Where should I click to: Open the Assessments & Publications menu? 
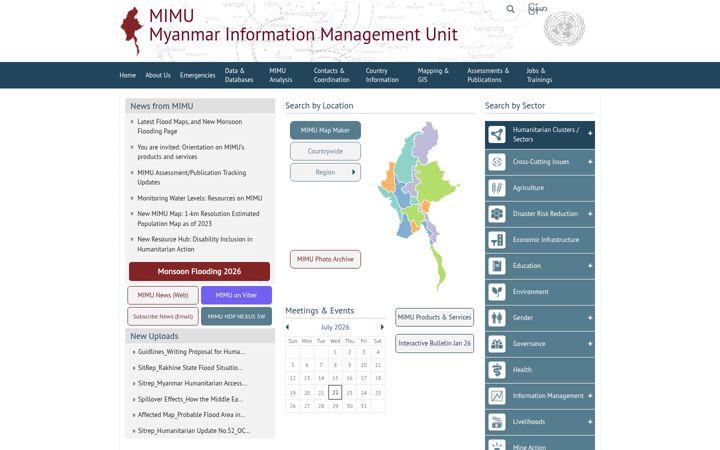coord(488,75)
